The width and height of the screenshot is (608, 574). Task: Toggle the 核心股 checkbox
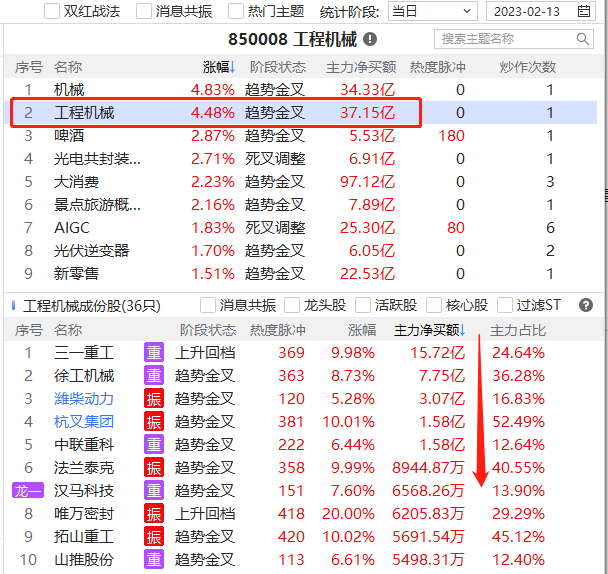pos(434,305)
